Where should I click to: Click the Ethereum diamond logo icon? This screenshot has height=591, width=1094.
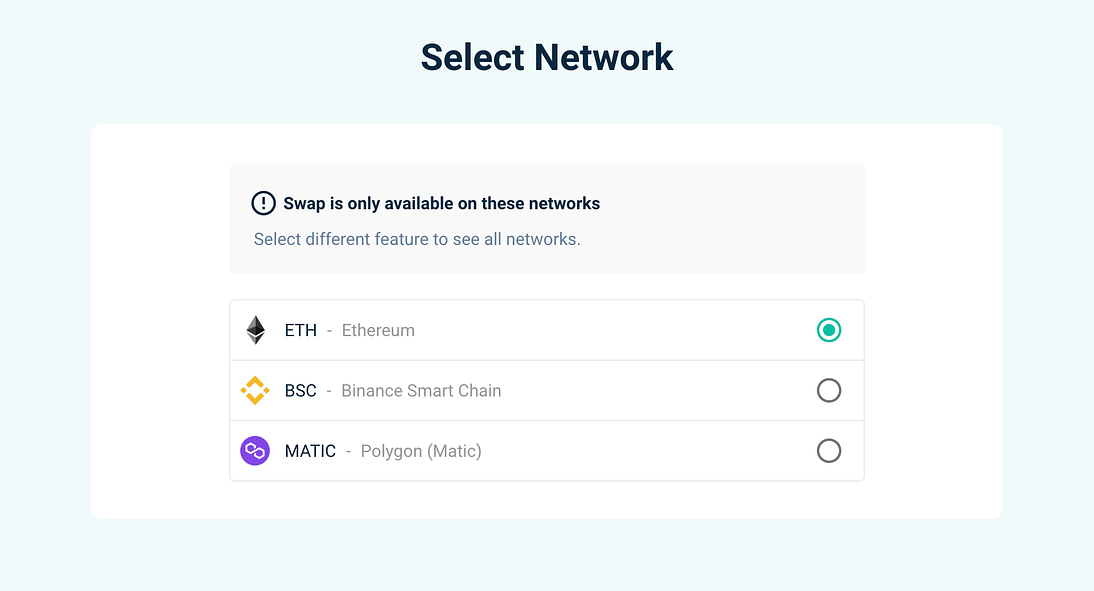pos(255,330)
